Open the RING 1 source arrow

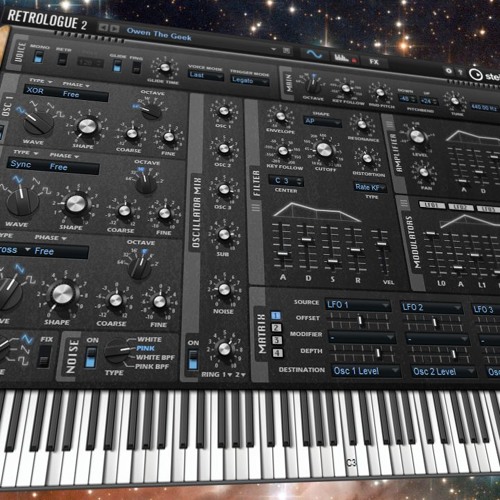[x=230, y=375]
